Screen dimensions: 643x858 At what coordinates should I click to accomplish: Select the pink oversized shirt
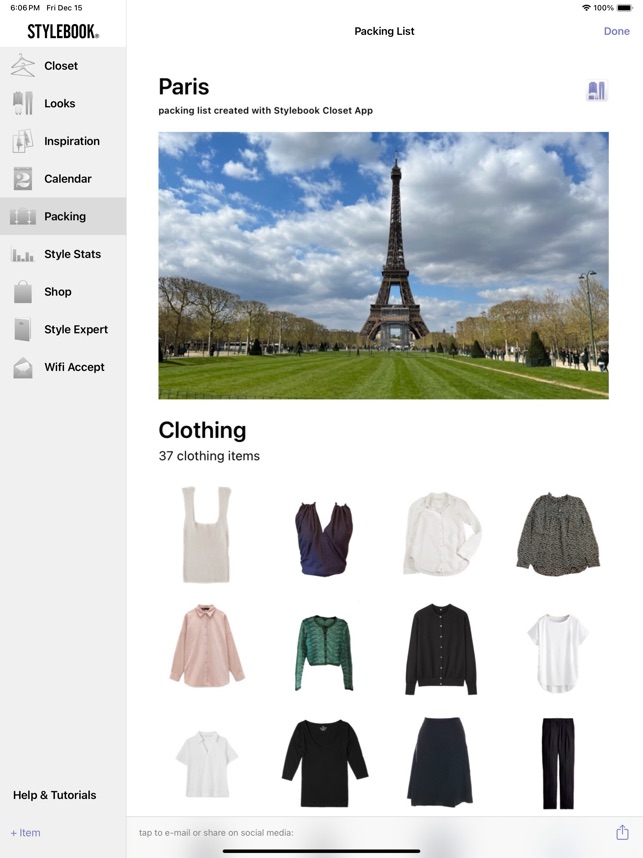tap(207, 646)
